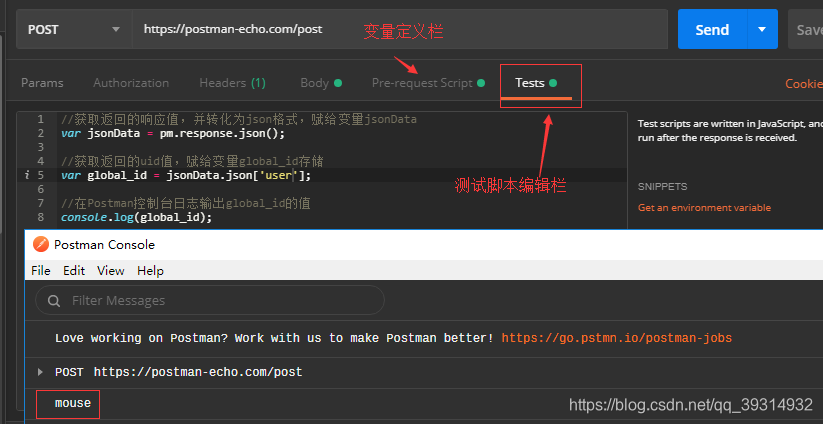Click code line 2 with pm.response.json()

coord(173,133)
